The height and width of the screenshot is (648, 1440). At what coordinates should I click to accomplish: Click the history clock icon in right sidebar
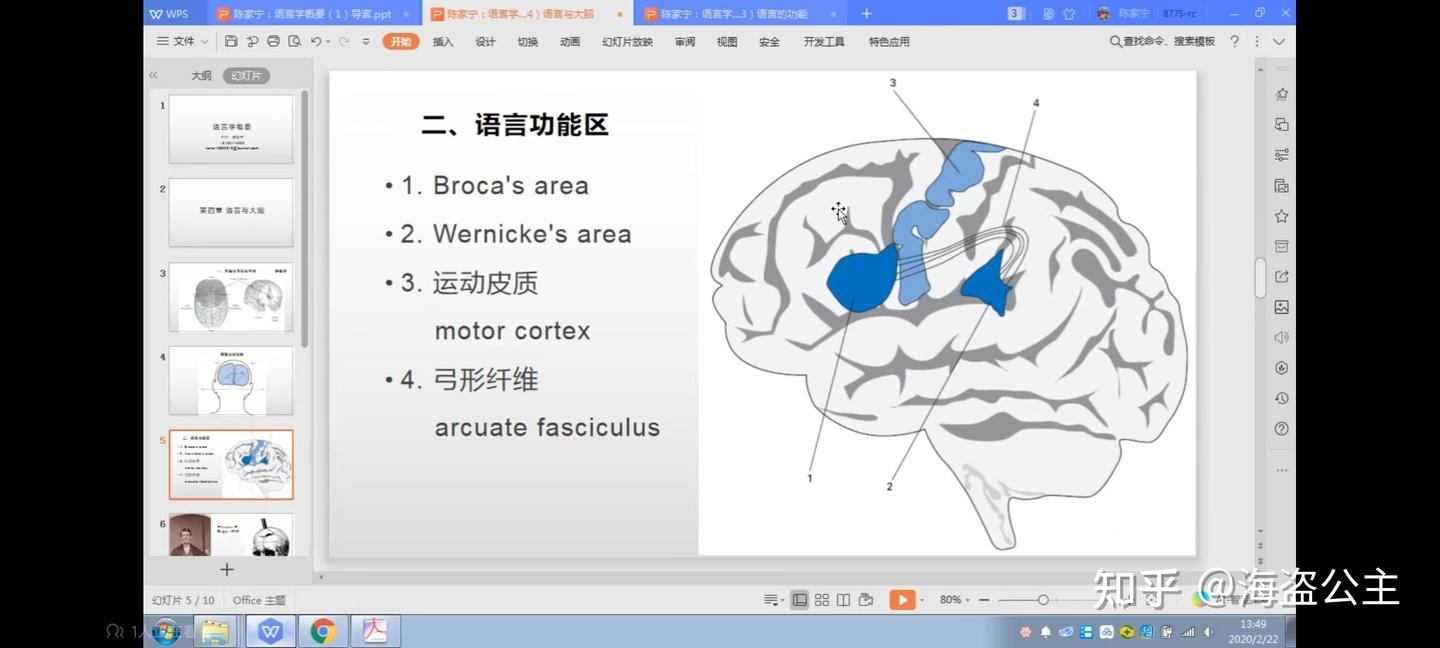coord(1281,398)
